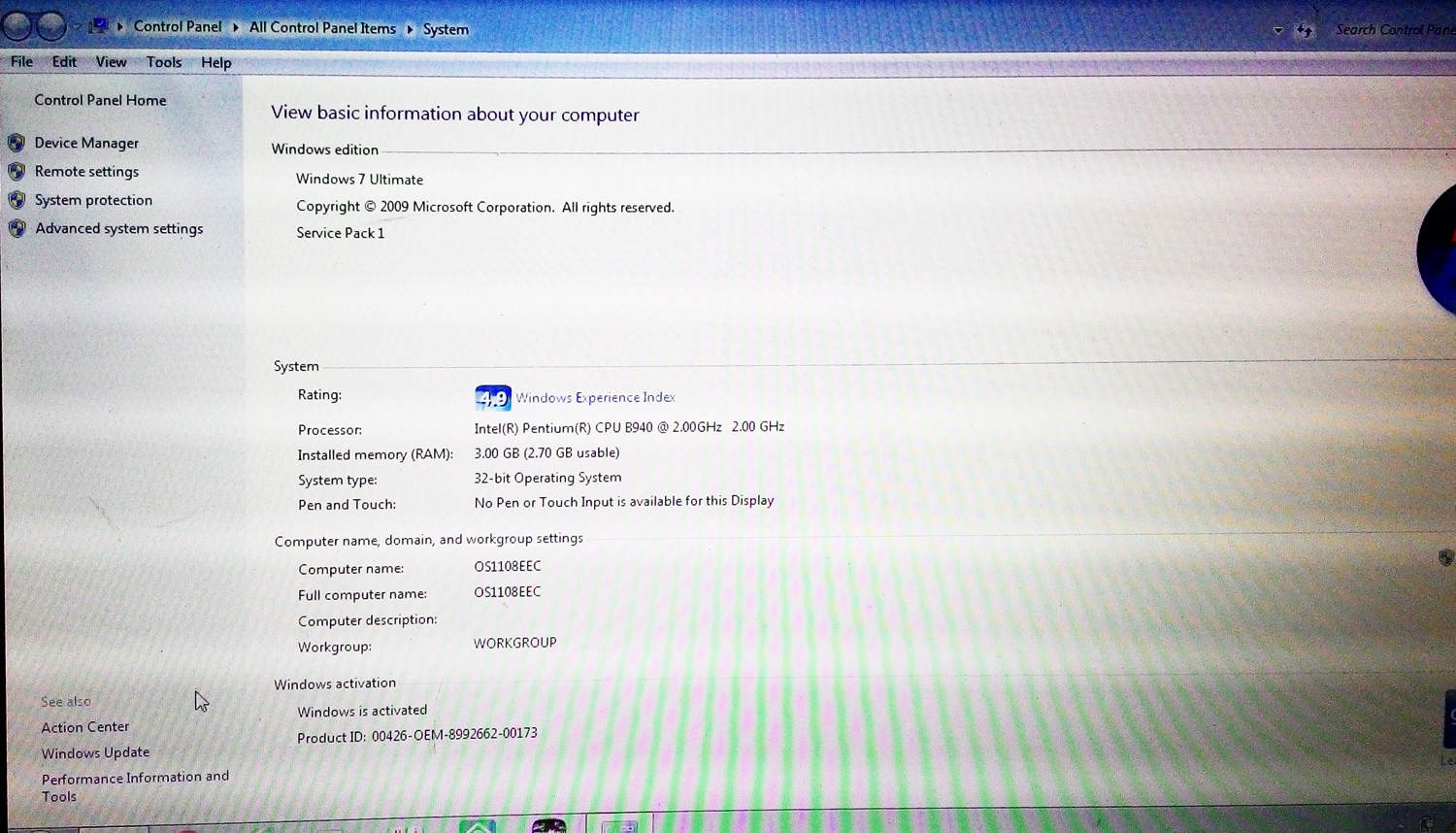Open the Tools menu
1456x833 pixels.
[x=164, y=62]
